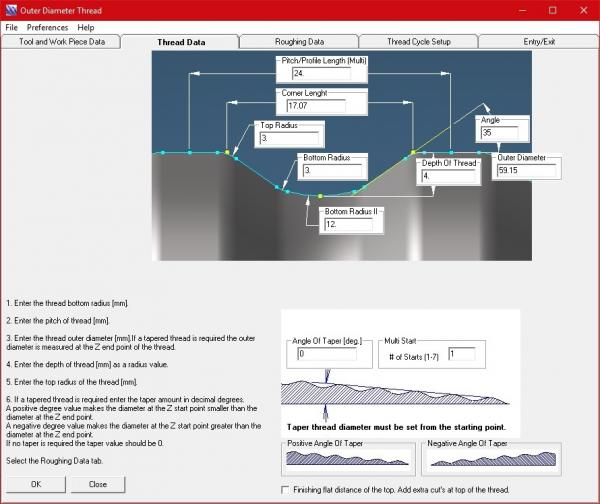The image size is (600, 504).
Task: Select the Top Radius value field
Action: click(x=288, y=138)
